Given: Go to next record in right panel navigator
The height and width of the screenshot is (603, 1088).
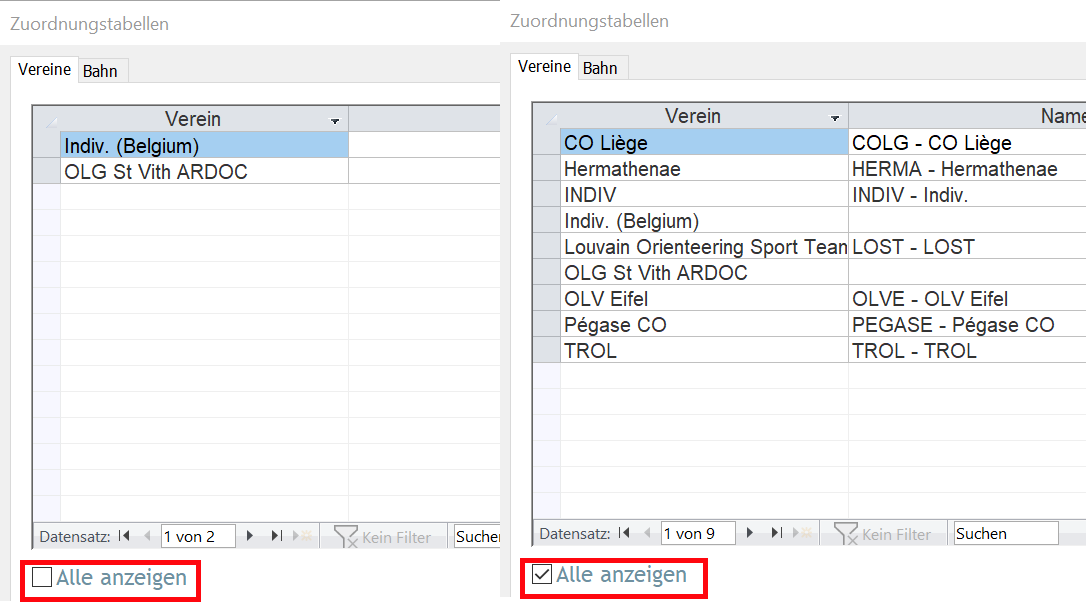Looking at the screenshot, I should (749, 533).
